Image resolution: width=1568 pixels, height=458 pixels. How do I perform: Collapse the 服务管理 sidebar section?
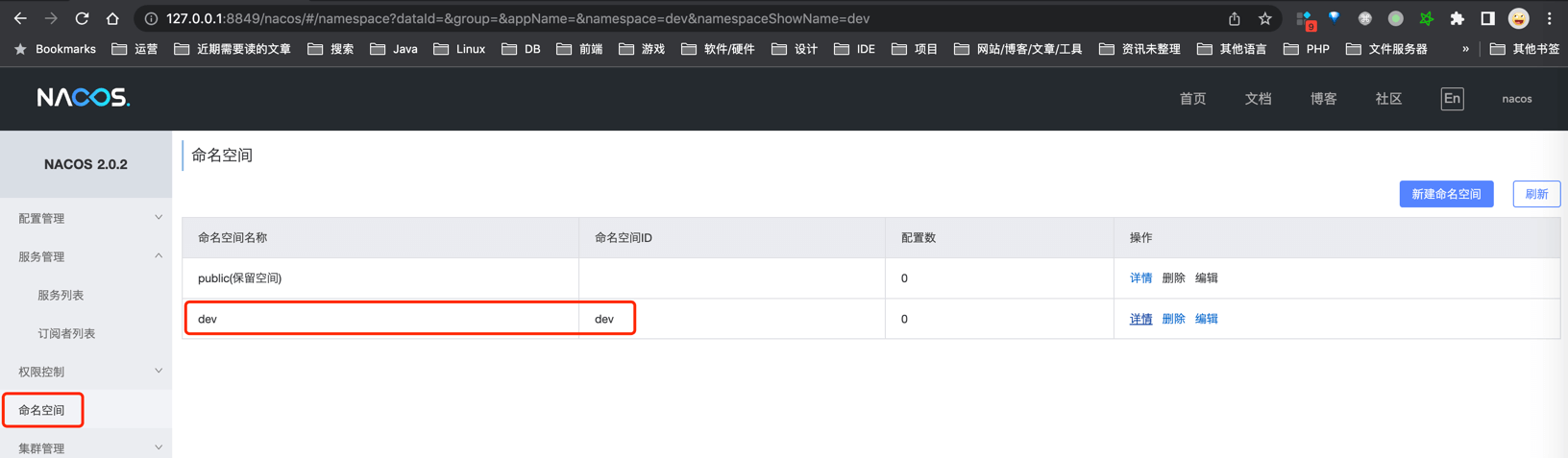point(86,256)
